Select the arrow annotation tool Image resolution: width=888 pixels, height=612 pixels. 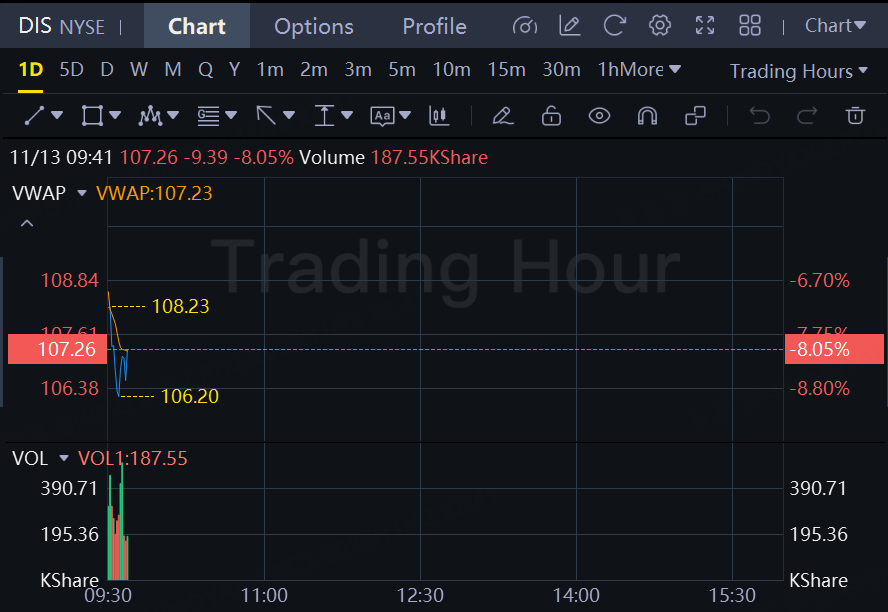pos(266,115)
